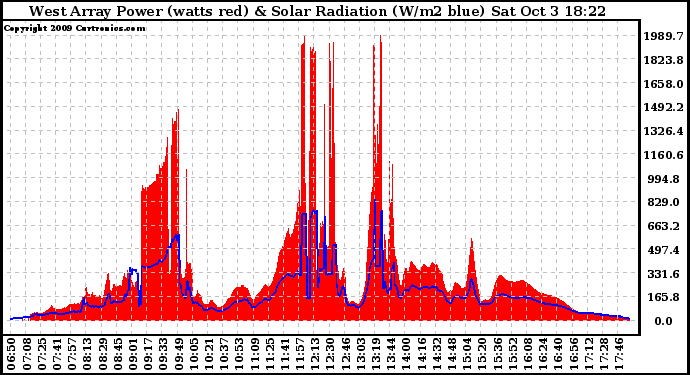The image size is (690, 375).
Task: Click the 08:29 time label
Action: pyautogui.click(x=103, y=354)
